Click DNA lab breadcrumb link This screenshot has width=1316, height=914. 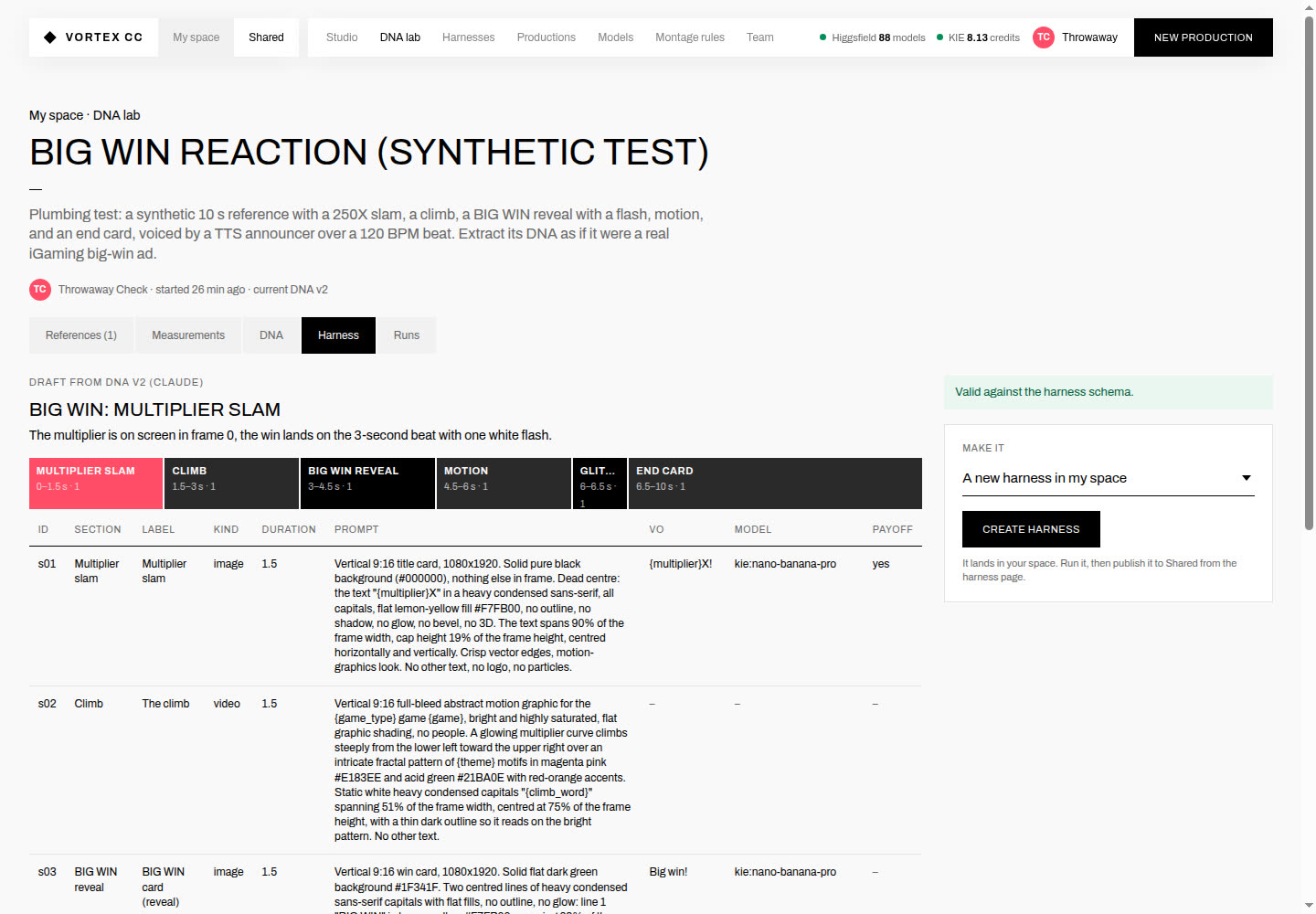pyautogui.click(x=116, y=115)
